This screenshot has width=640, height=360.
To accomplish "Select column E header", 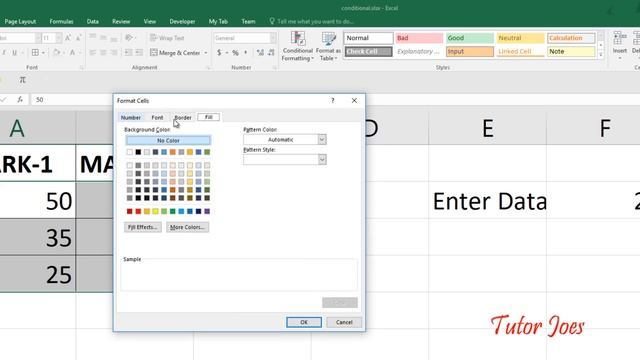I will pyautogui.click(x=487, y=128).
